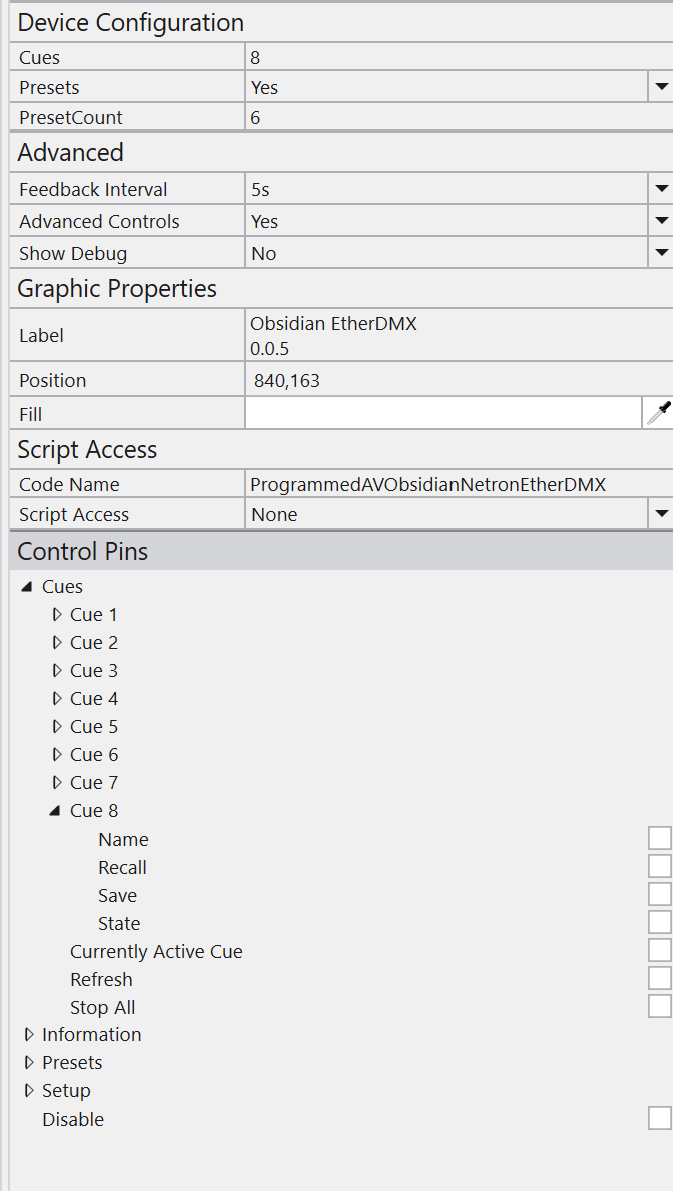Select the Device Configuration section header
Image resolution: width=673 pixels, height=1191 pixels.
coord(341,23)
